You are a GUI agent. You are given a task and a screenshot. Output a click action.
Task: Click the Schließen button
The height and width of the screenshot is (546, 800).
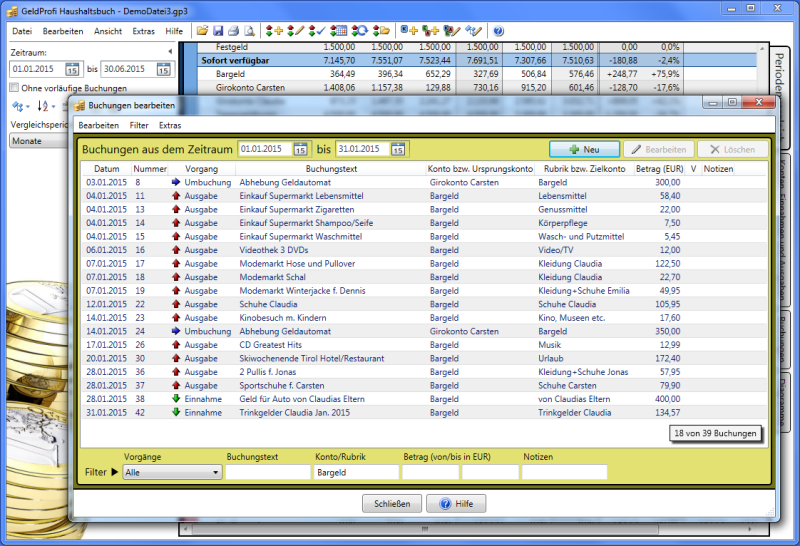pyautogui.click(x=391, y=504)
